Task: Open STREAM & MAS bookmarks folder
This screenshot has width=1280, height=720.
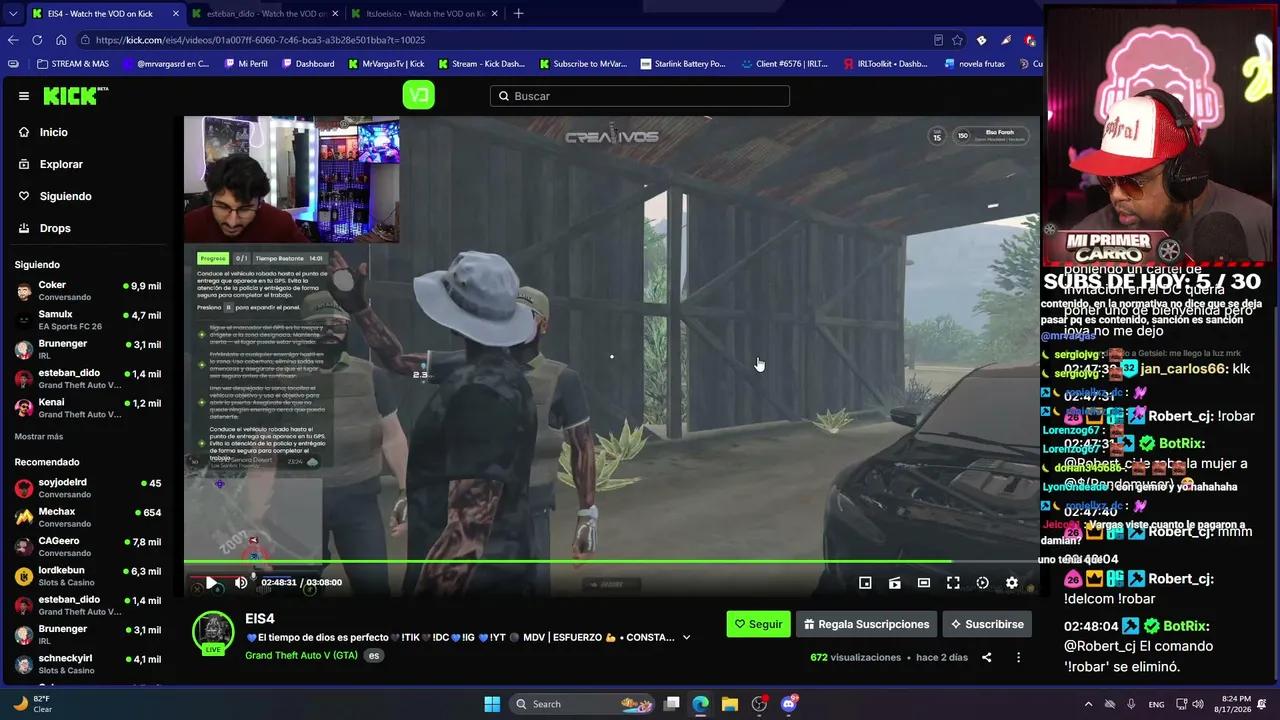Action: [72, 64]
